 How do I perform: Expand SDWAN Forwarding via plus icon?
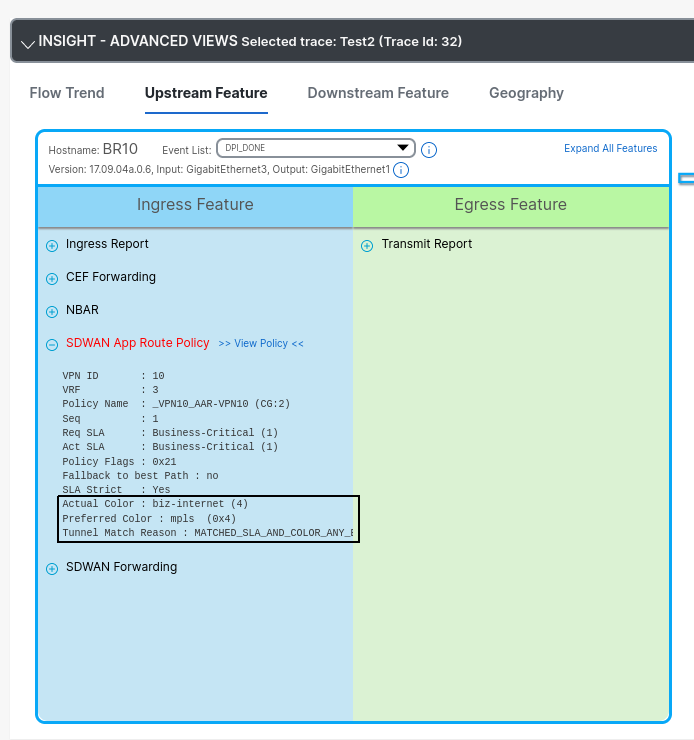(x=52, y=568)
